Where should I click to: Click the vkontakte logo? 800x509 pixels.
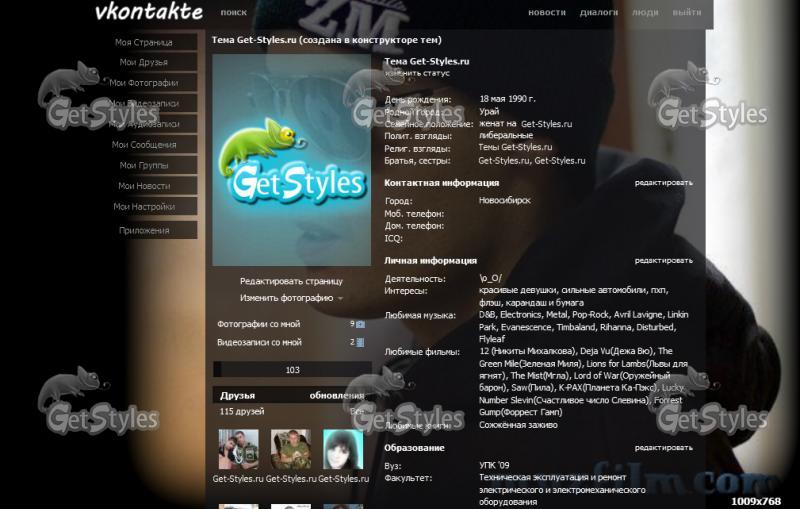point(148,13)
